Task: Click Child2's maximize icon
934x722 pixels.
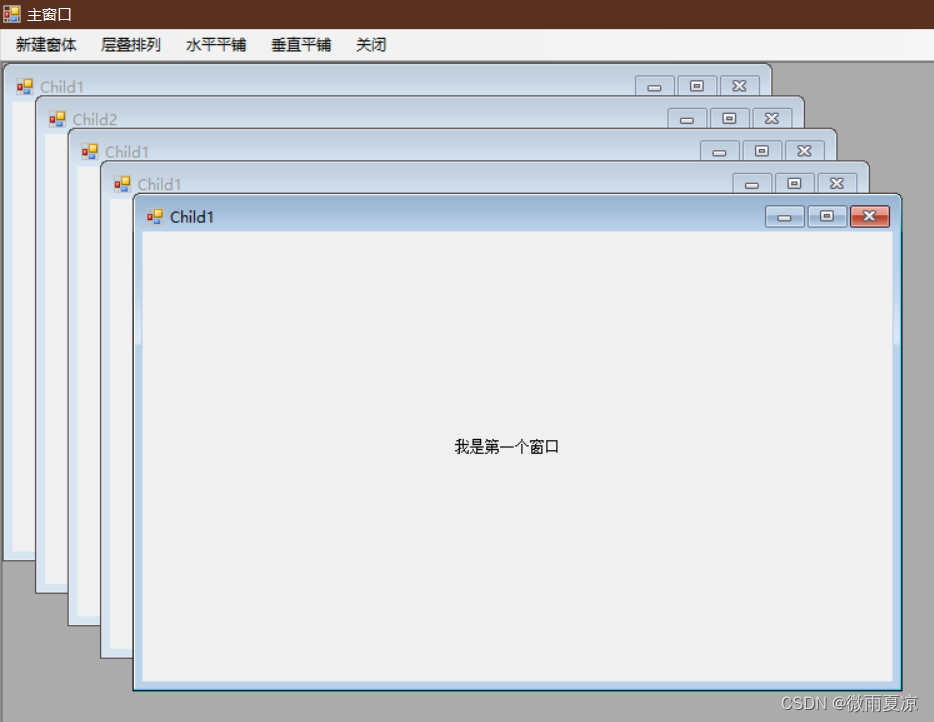Action: pos(729,118)
